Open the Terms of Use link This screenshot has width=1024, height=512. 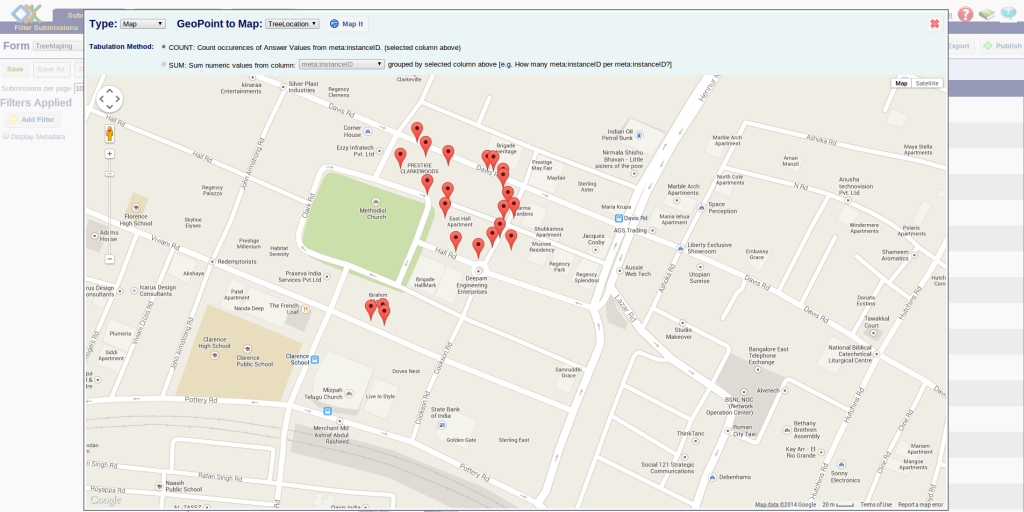click(x=876, y=505)
